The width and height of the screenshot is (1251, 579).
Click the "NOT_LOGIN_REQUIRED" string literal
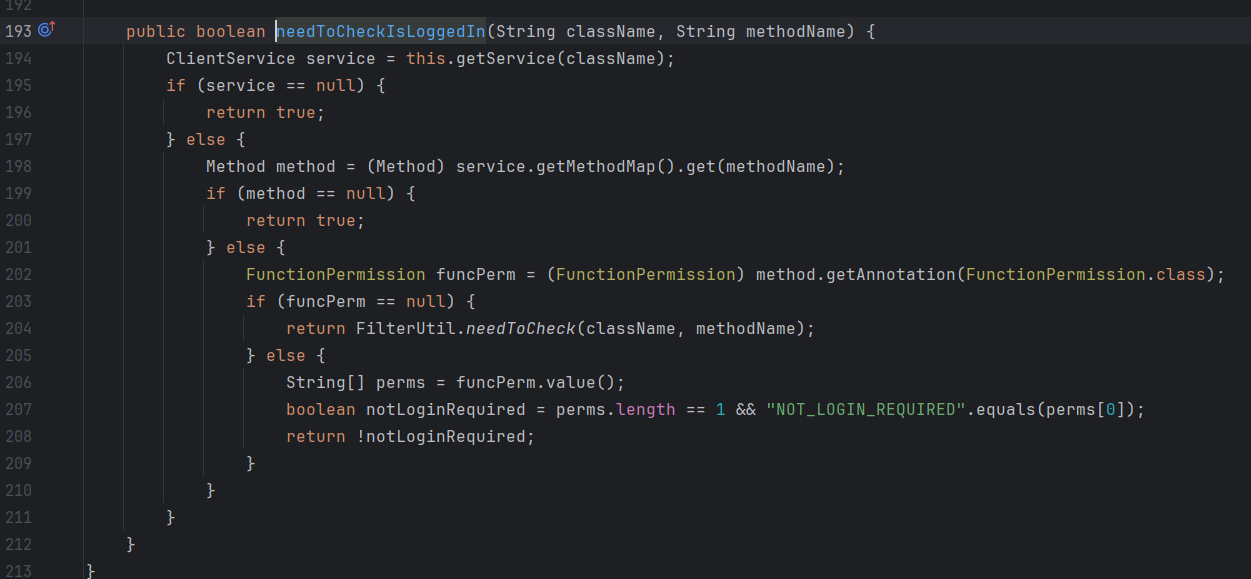pyautogui.click(x=865, y=409)
